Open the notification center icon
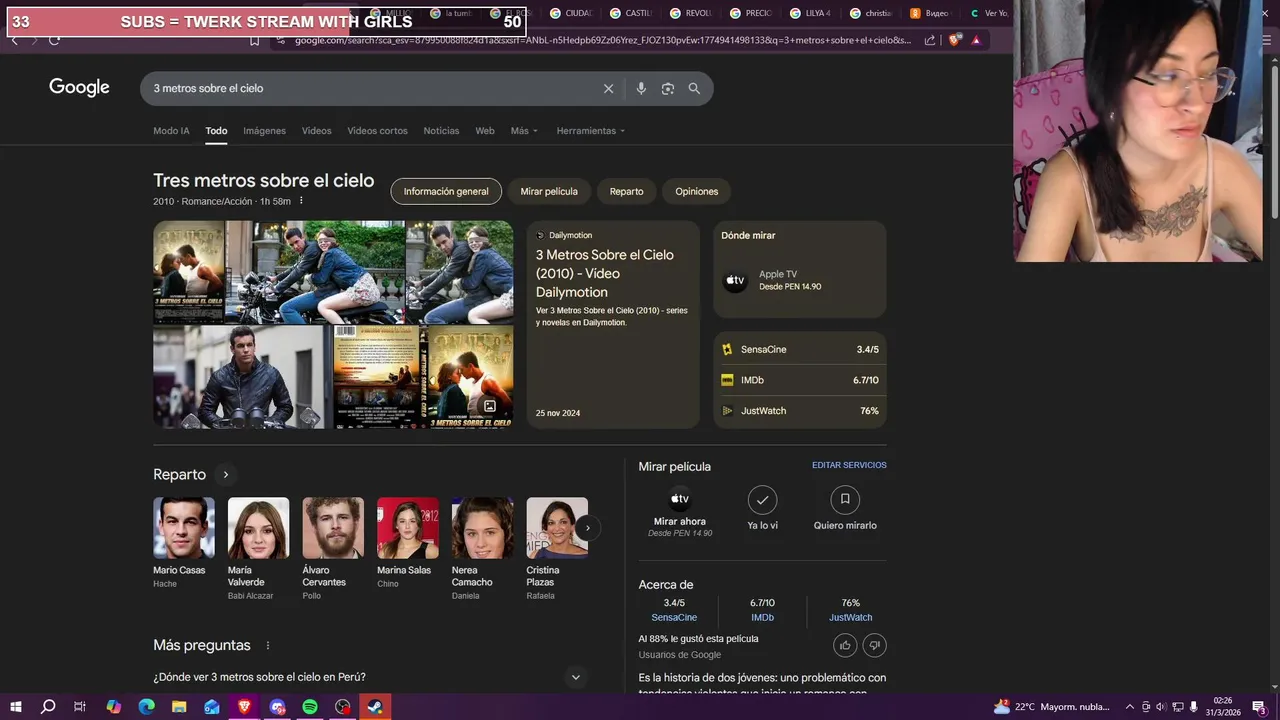This screenshot has height=720, width=1280. point(1258,707)
